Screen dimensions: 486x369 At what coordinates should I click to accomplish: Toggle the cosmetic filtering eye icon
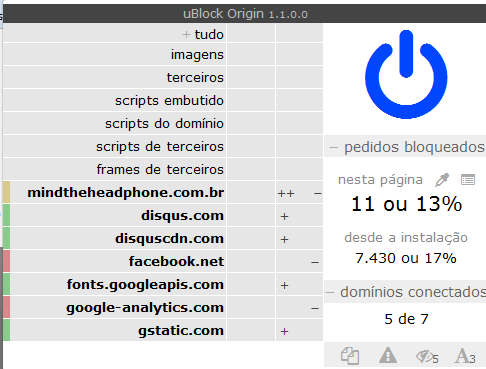[x=427, y=356]
